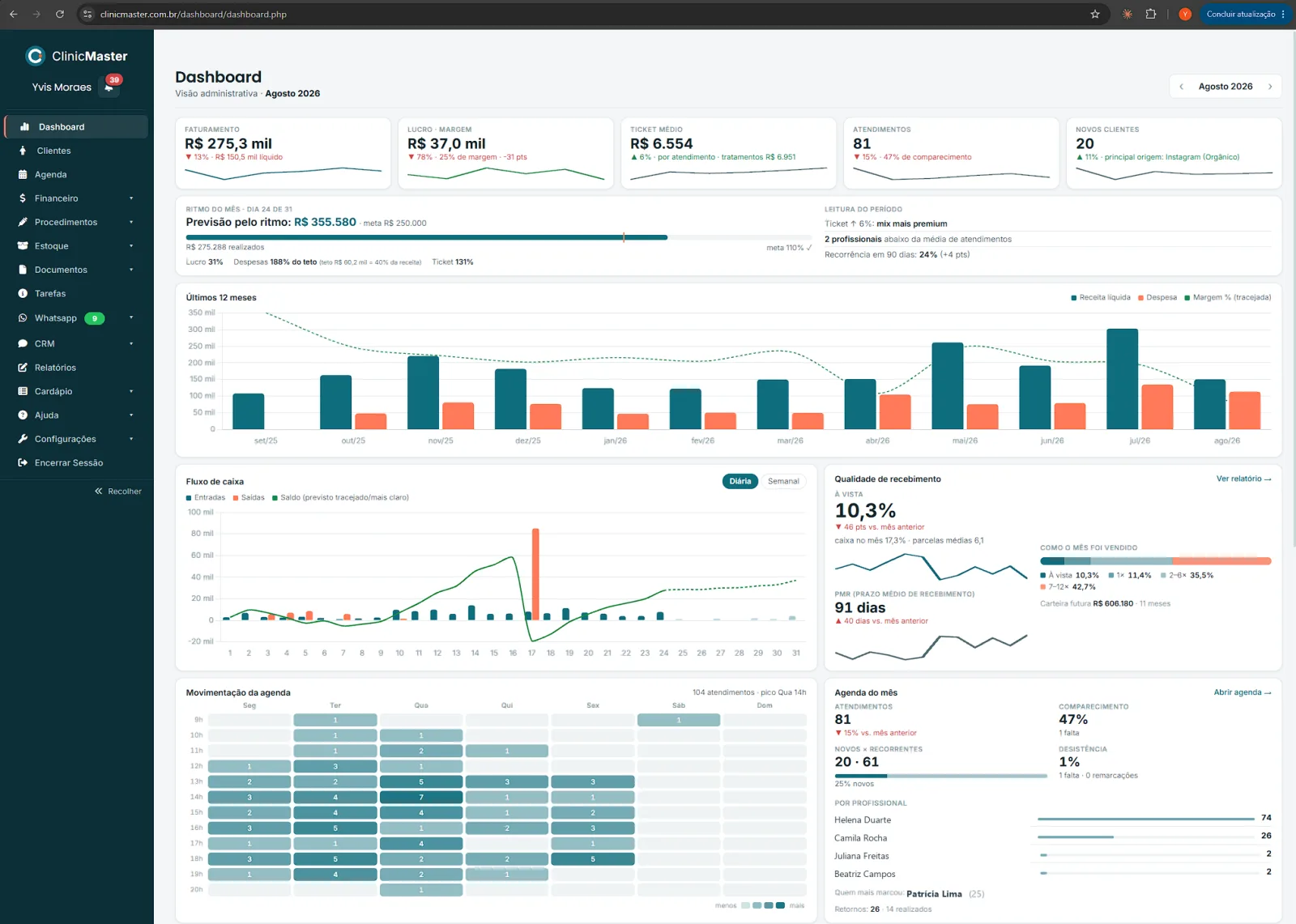1296x924 pixels.
Task: Toggle Saldo legend in Fluxo de caixa
Action: point(340,497)
